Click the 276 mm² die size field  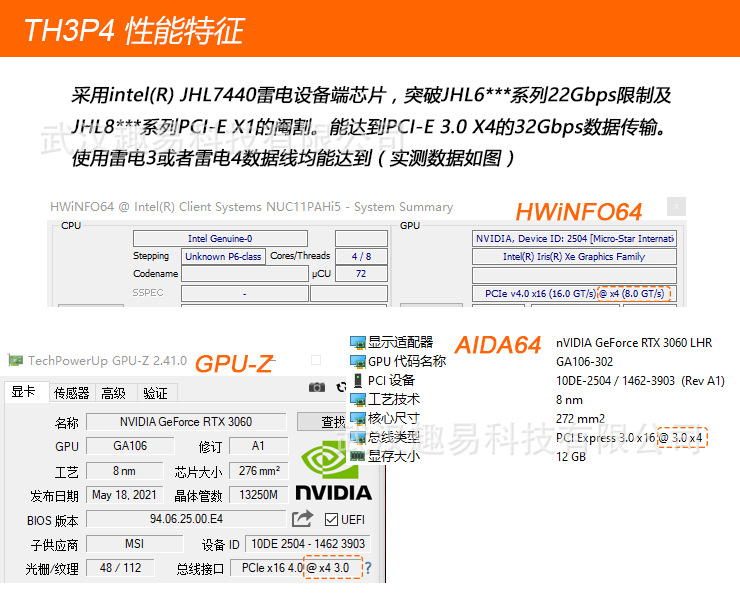click(x=258, y=471)
